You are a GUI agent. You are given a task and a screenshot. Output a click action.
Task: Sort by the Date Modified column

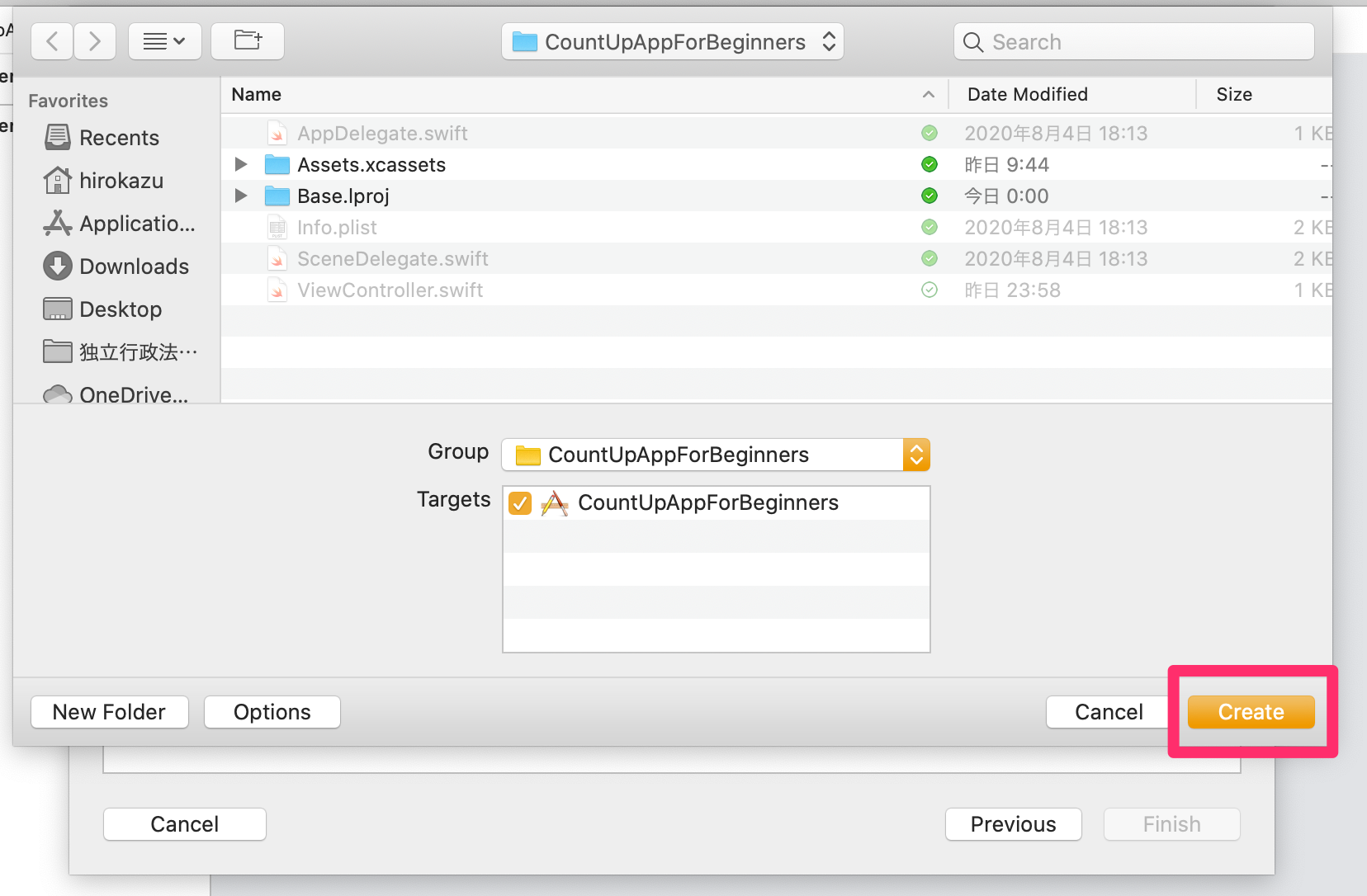coord(1072,94)
